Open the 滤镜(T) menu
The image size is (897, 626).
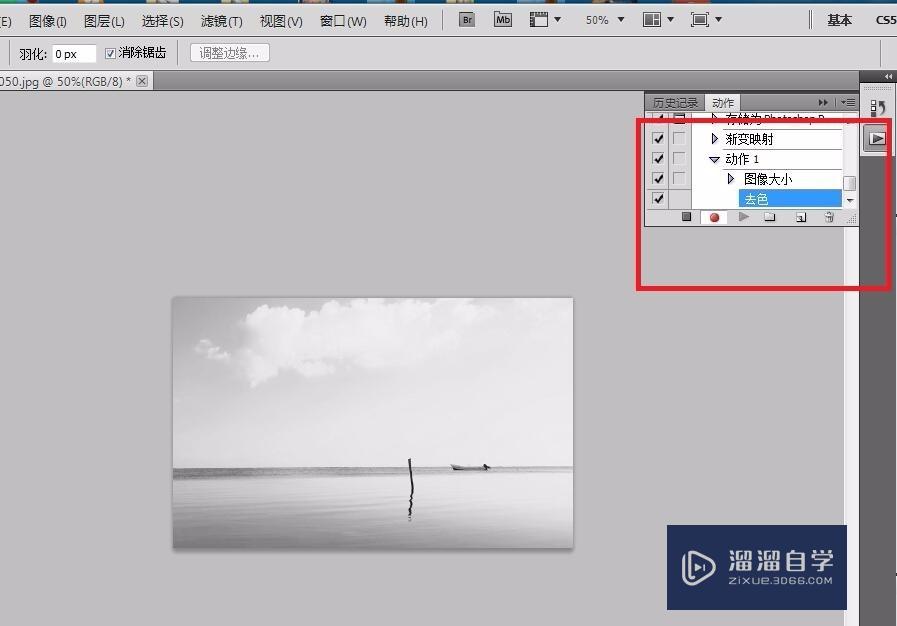[x=221, y=21]
